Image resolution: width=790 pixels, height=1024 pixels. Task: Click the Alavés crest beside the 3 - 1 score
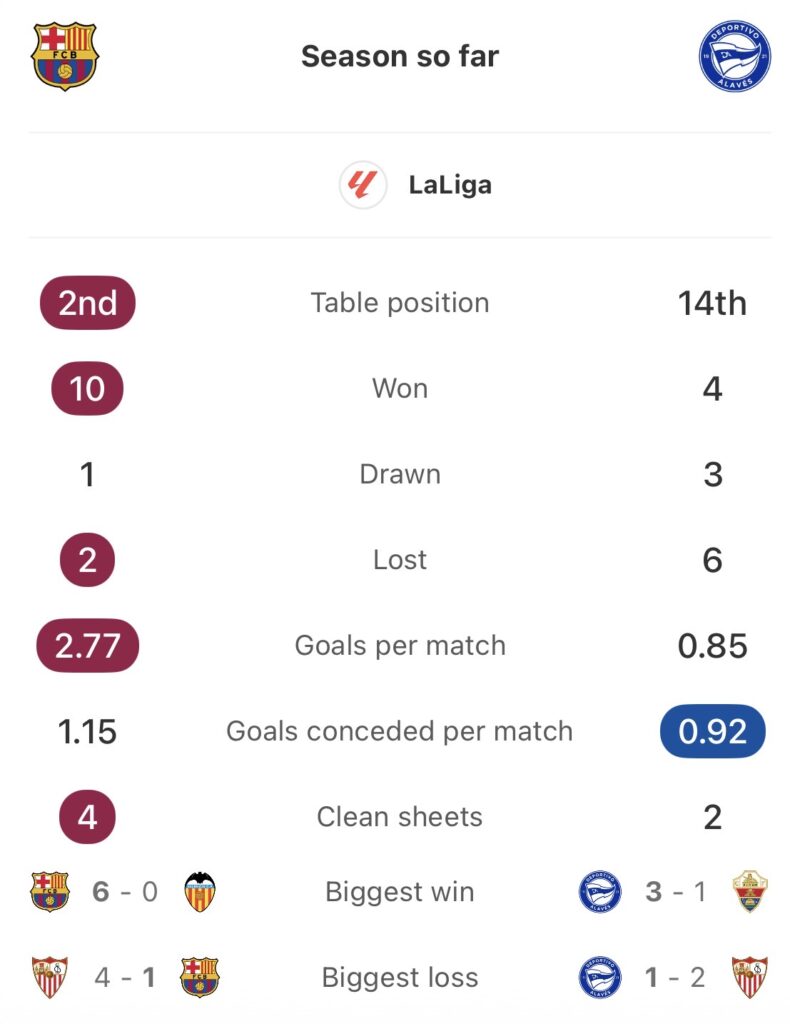coord(599,891)
